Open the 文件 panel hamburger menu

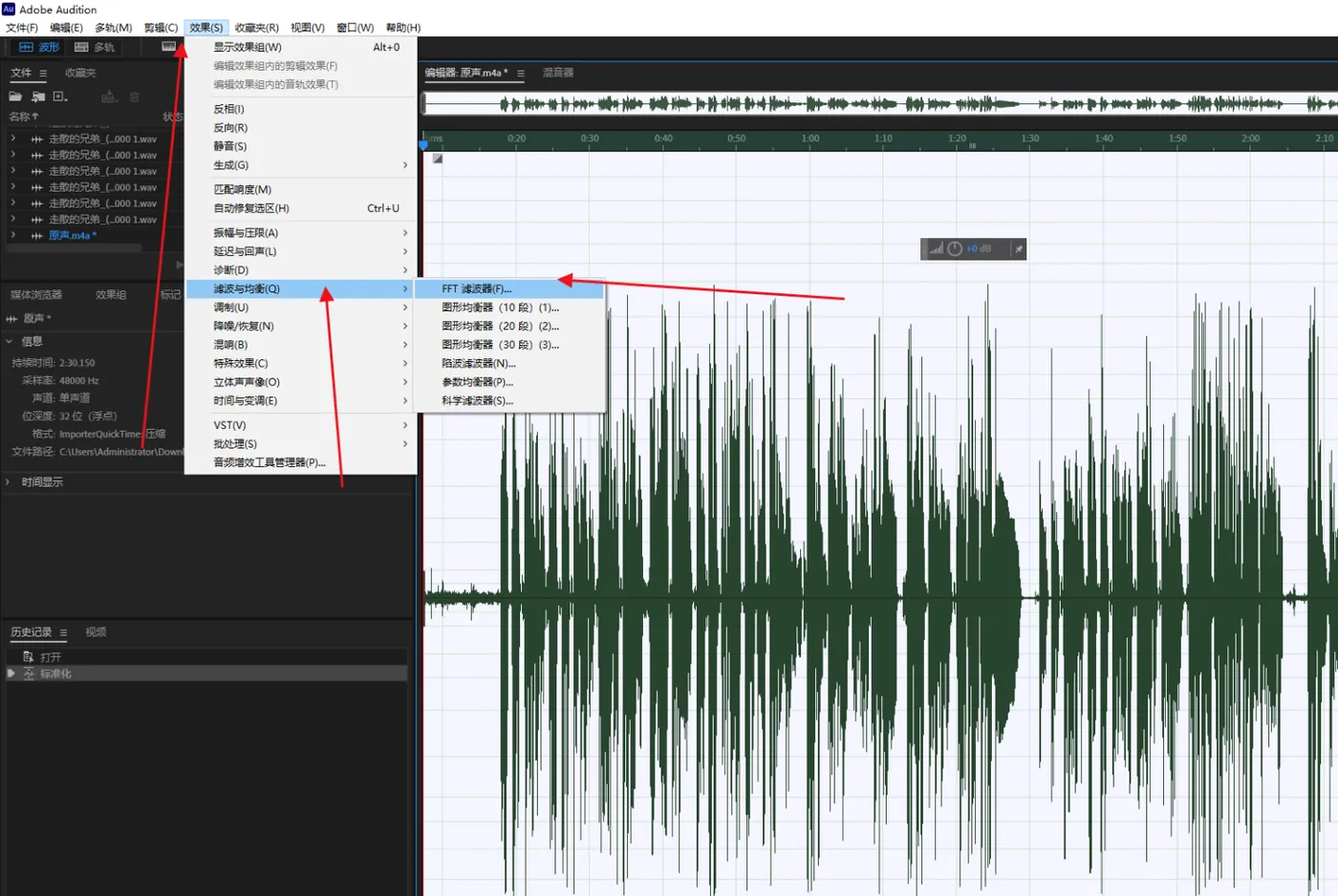43,74
